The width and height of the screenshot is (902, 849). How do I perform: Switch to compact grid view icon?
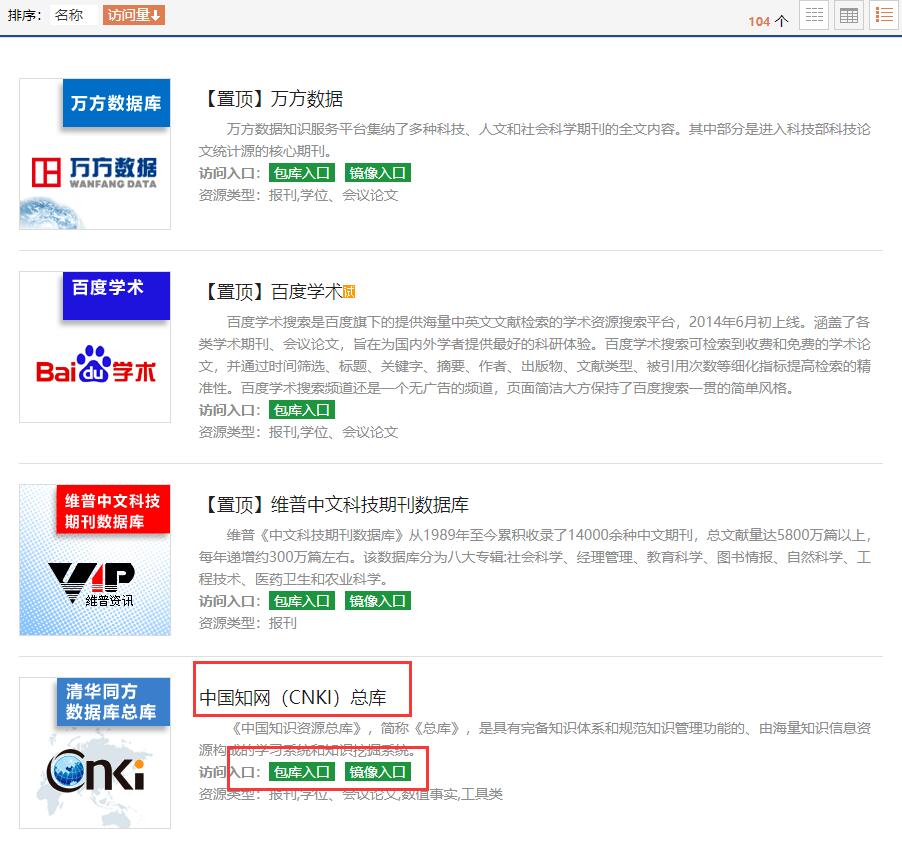coord(814,15)
